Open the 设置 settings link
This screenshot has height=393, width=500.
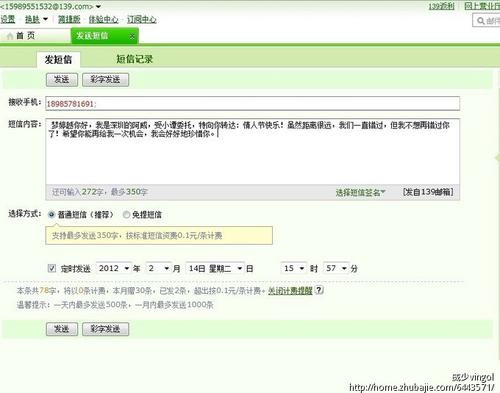[x=8, y=19]
